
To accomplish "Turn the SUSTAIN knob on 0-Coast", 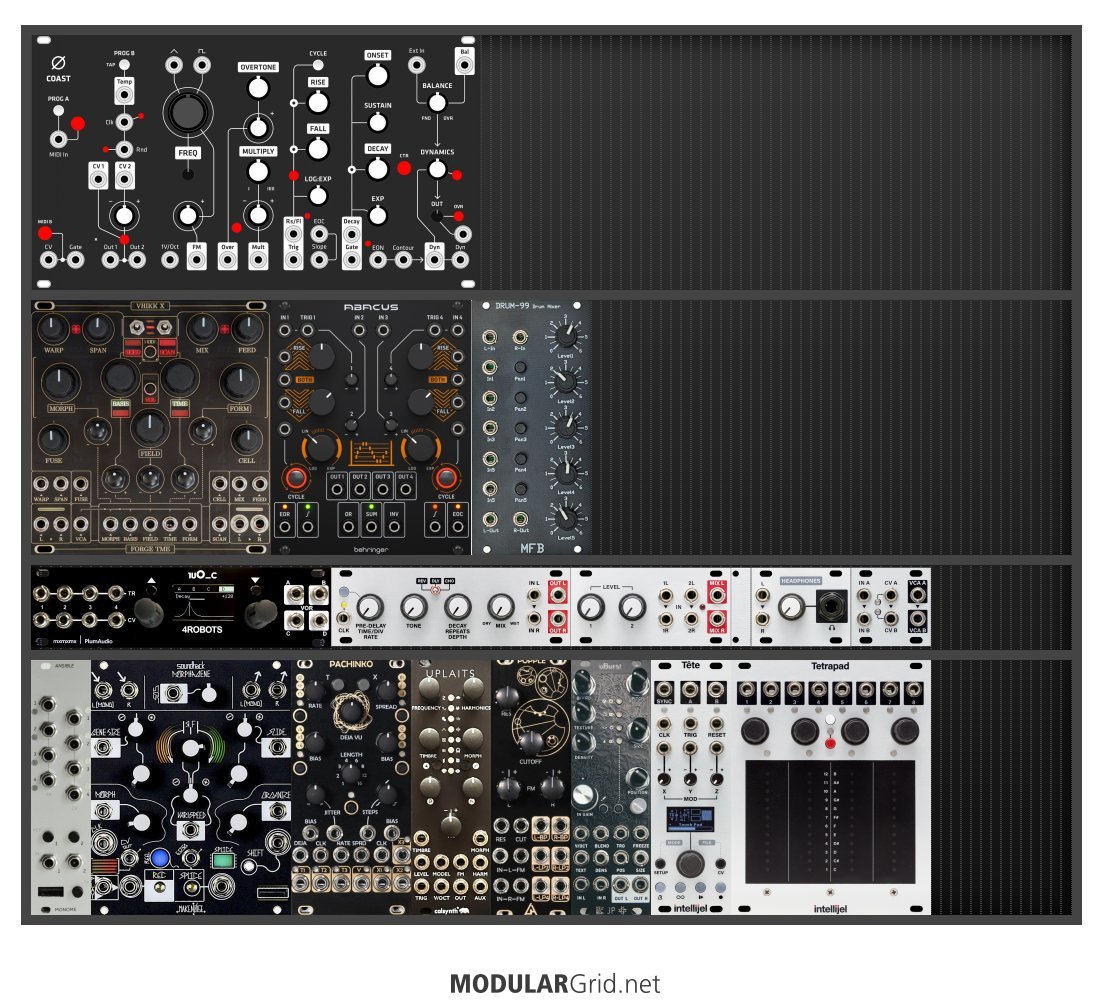I will click(377, 123).
